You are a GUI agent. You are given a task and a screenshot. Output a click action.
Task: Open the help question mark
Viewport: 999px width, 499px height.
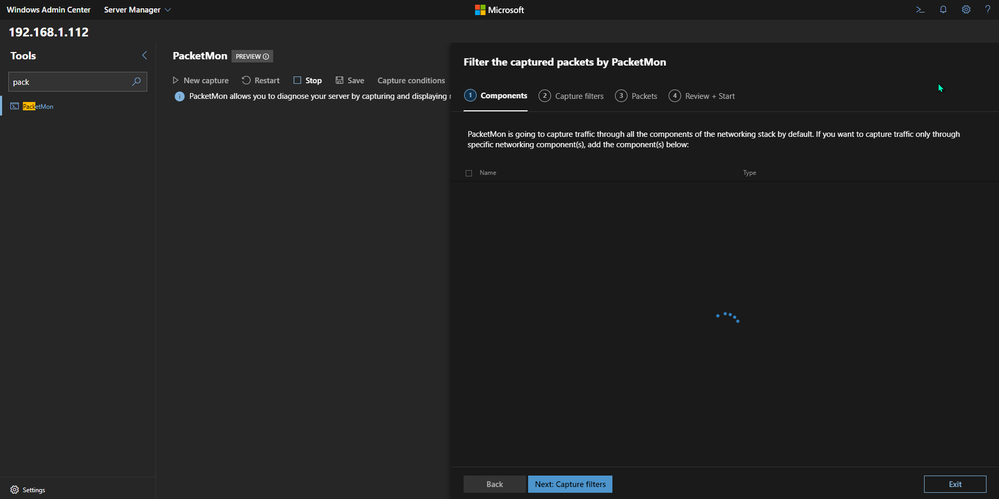coord(987,10)
